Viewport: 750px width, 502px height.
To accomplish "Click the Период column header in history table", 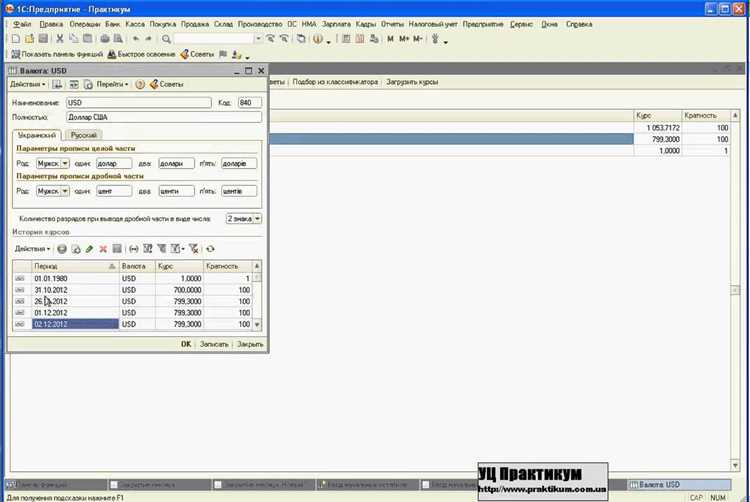I will 75,266.
